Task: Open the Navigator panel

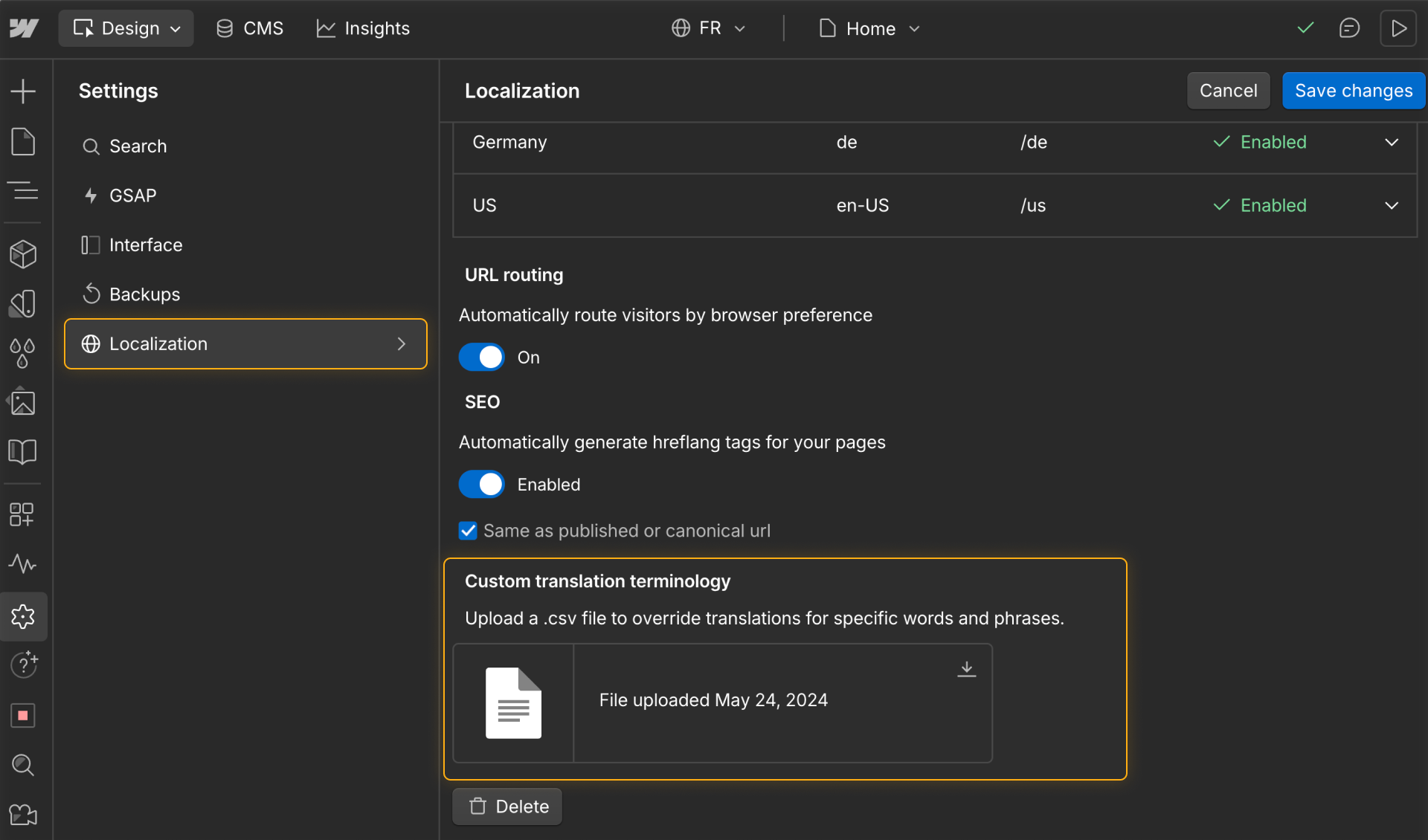Action: coord(24,191)
